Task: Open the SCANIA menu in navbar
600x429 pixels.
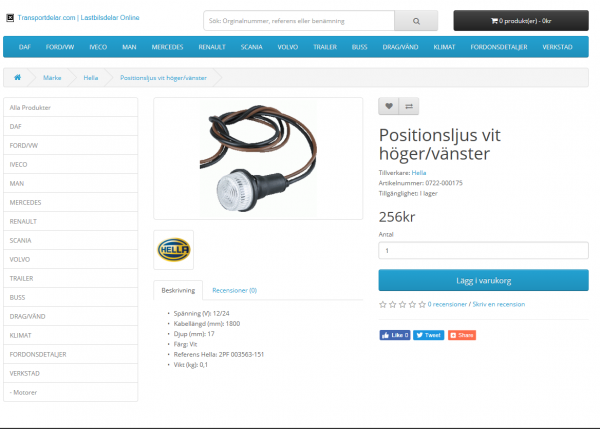Action: click(251, 47)
